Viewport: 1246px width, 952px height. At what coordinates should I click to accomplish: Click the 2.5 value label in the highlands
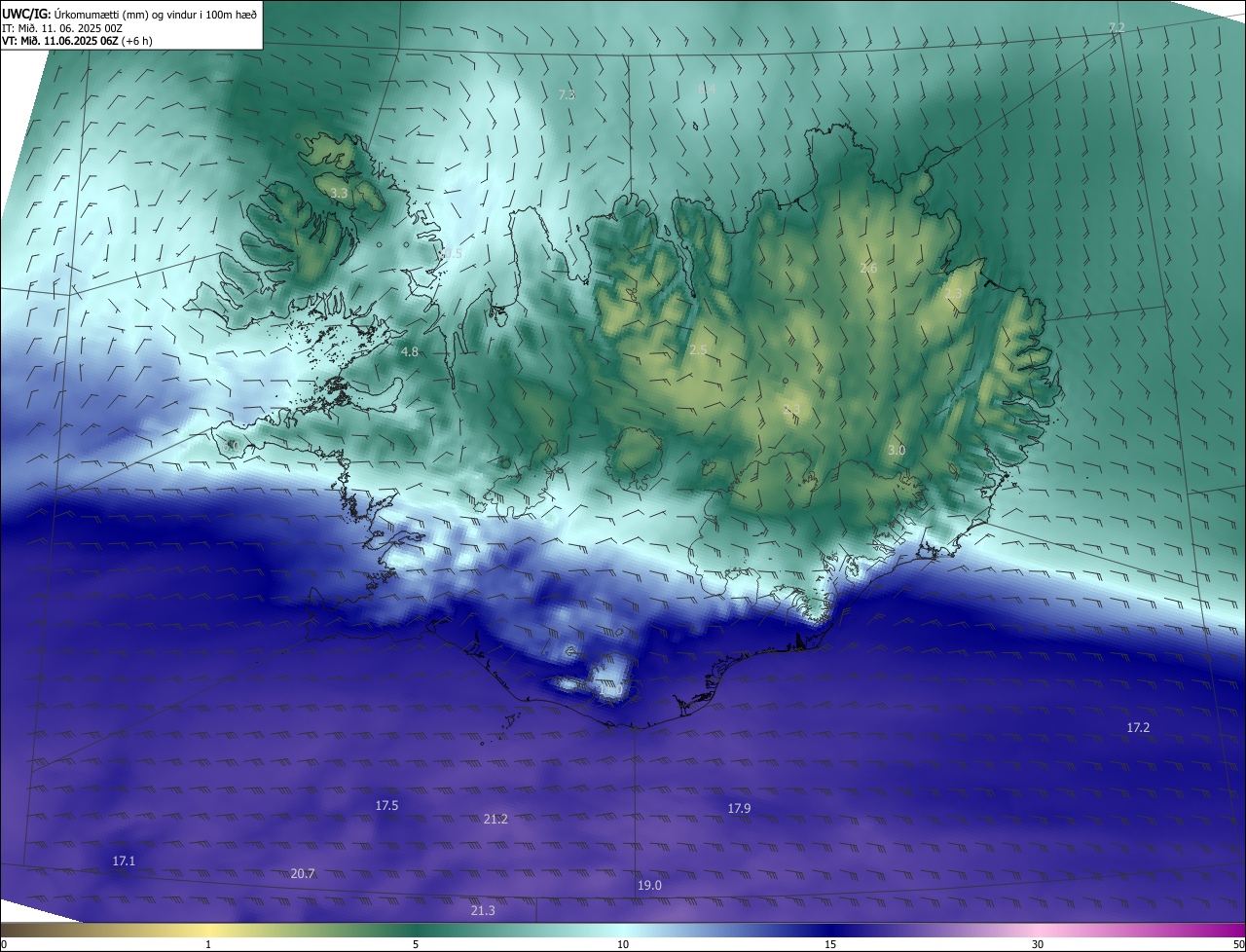[x=698, y=349]
